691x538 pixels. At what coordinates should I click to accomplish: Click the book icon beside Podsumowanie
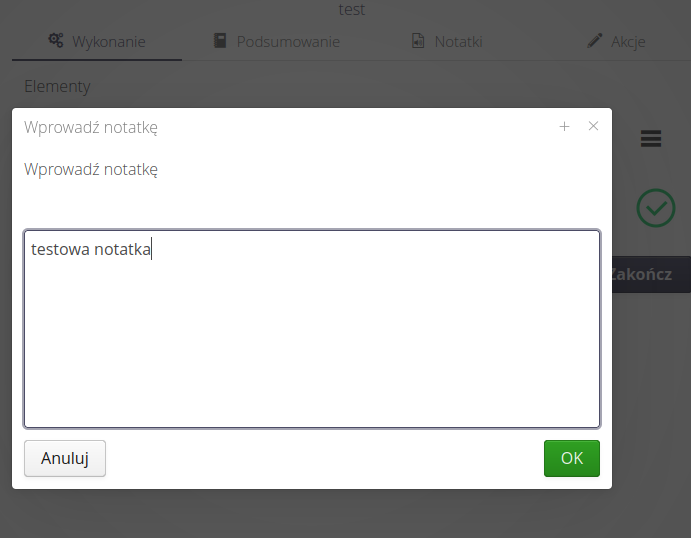coord(220,41)
